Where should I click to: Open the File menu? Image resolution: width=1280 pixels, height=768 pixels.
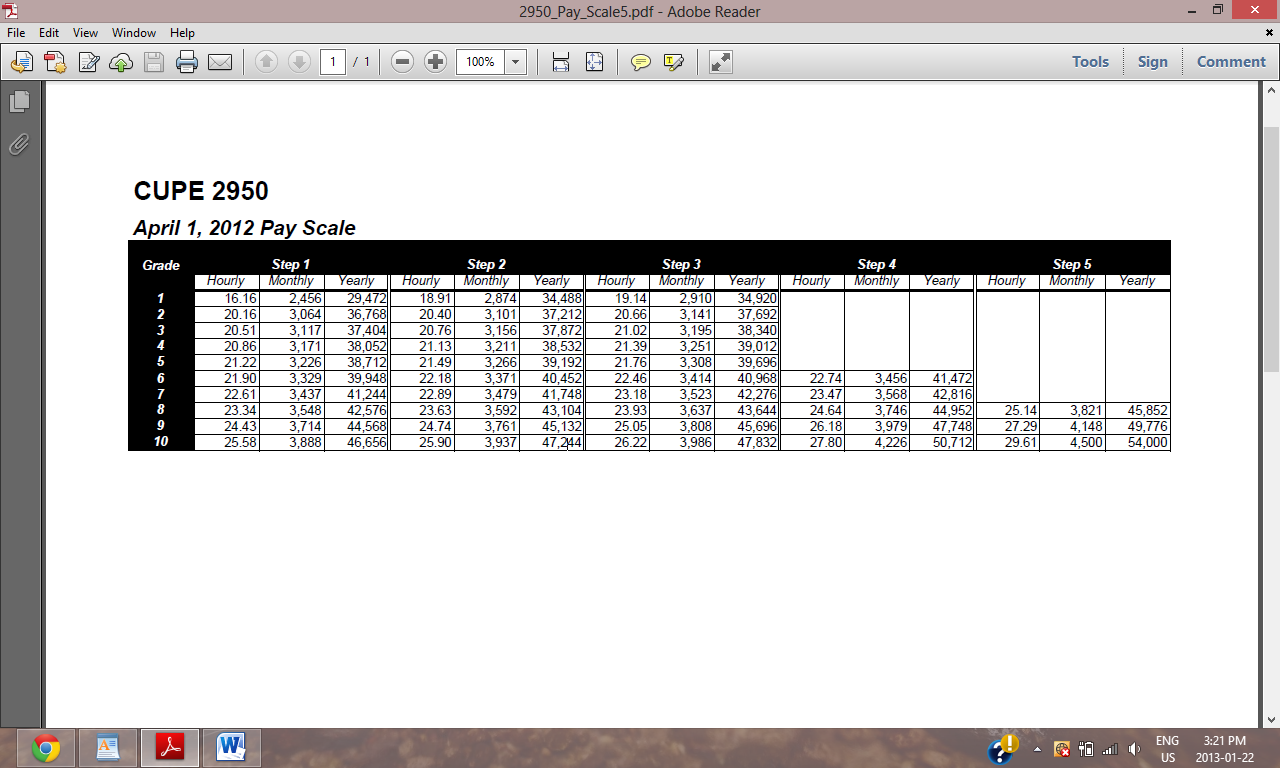tap(16, 33)
